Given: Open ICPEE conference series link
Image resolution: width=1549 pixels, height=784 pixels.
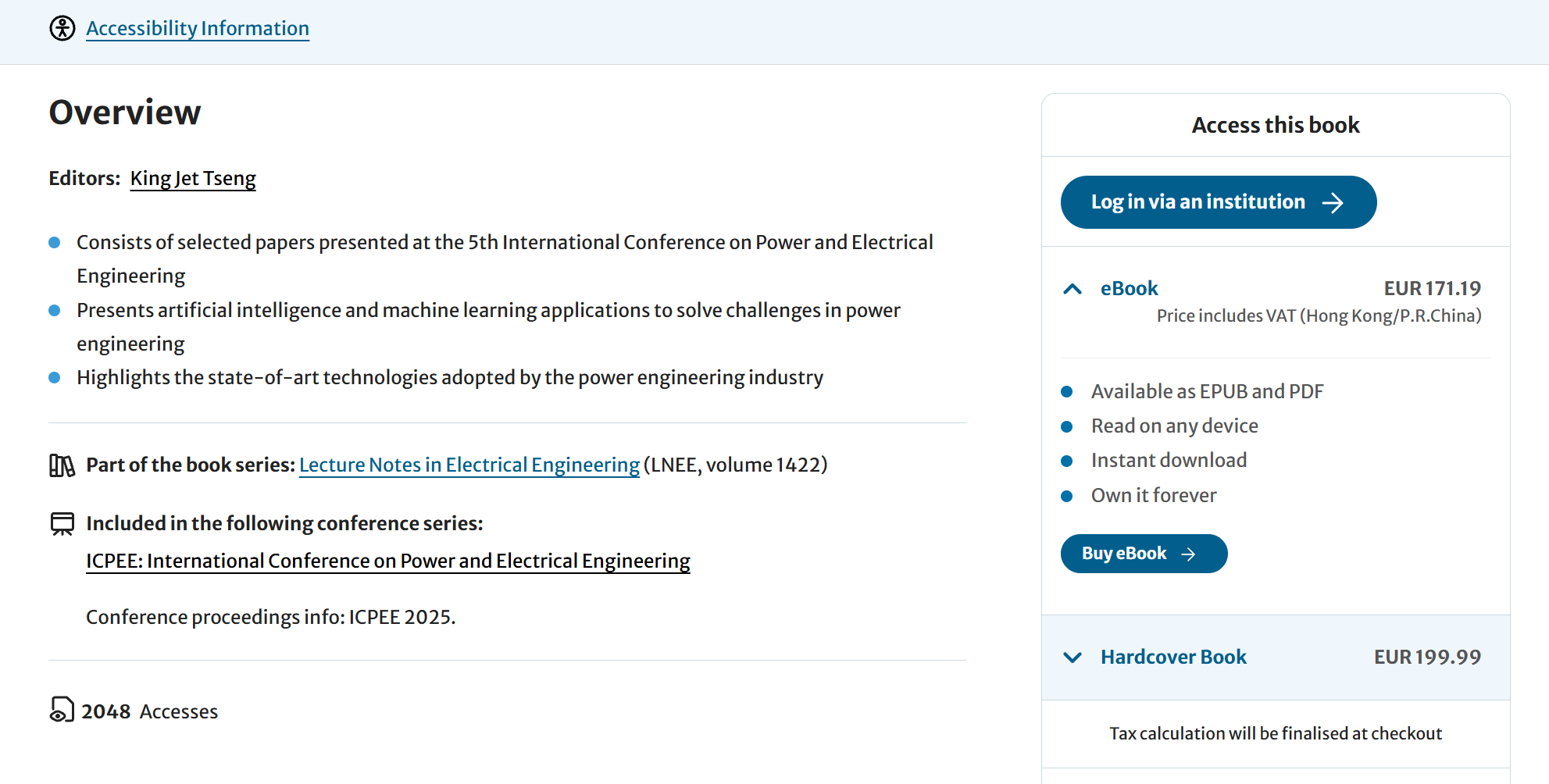Looking at the screenshot, I should click(x=387, y=561).
